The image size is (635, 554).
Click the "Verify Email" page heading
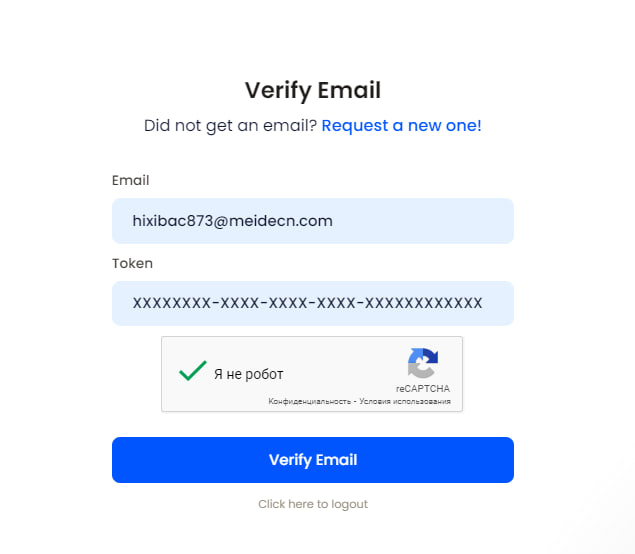pyautogui.click(x=313, y=90)
